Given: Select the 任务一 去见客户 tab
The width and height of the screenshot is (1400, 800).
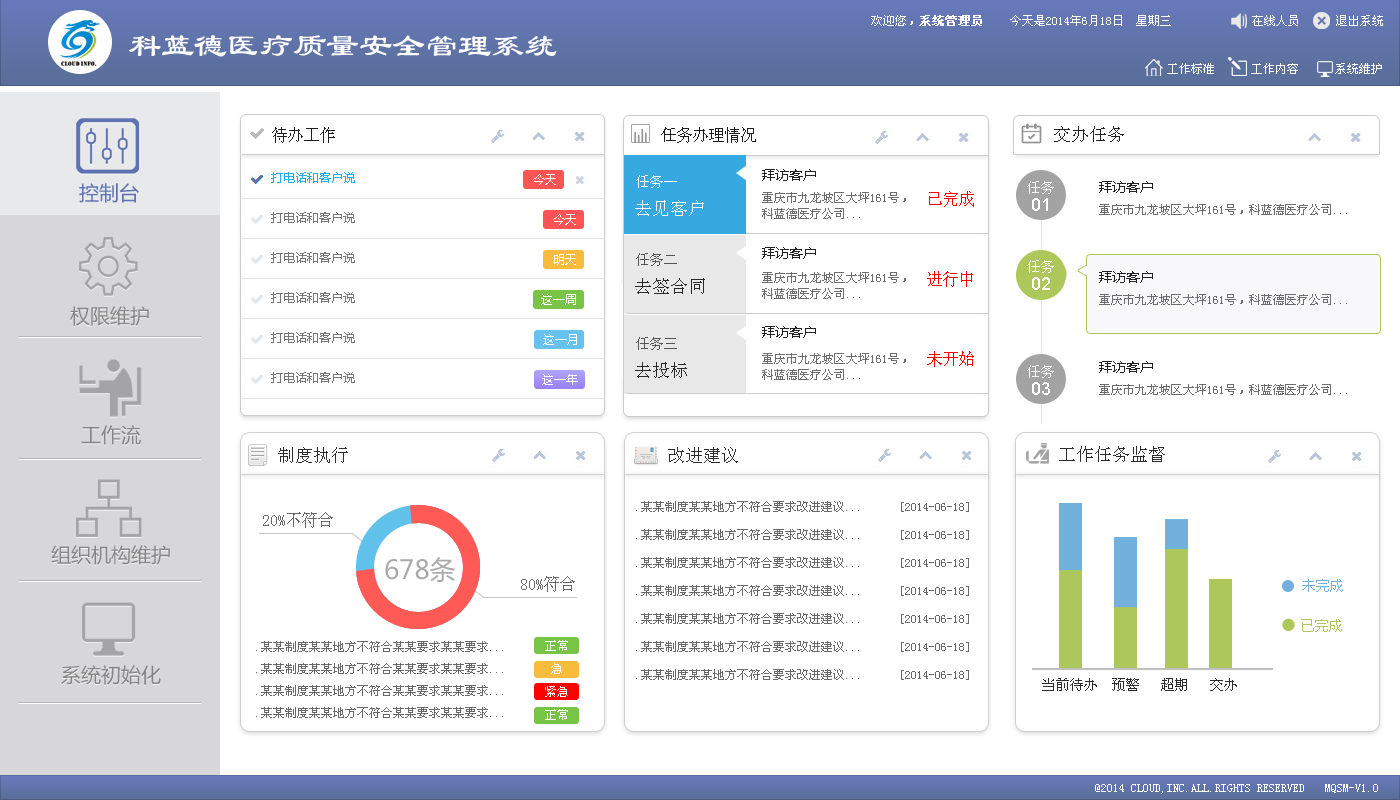Looking at the screenshot, I should click(x=685, y=195).
